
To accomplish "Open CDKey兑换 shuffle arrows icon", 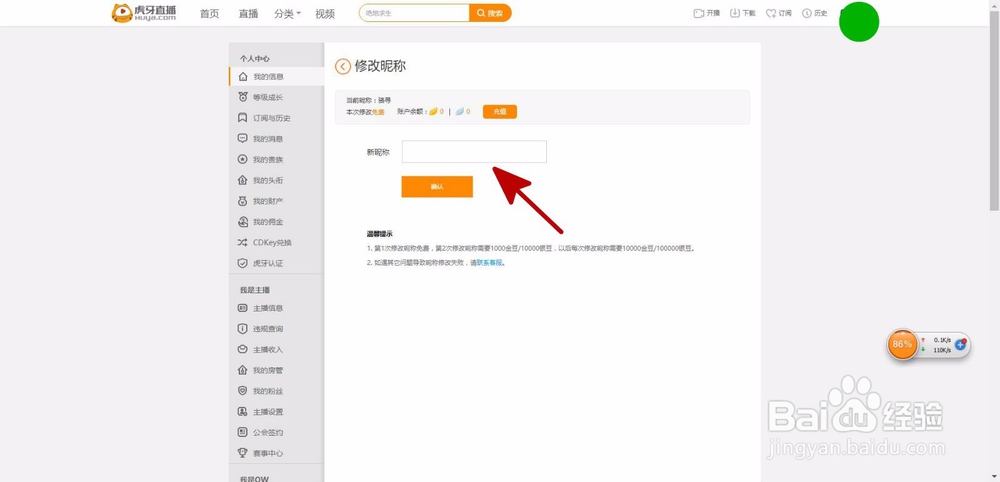I will pos(242,242).
